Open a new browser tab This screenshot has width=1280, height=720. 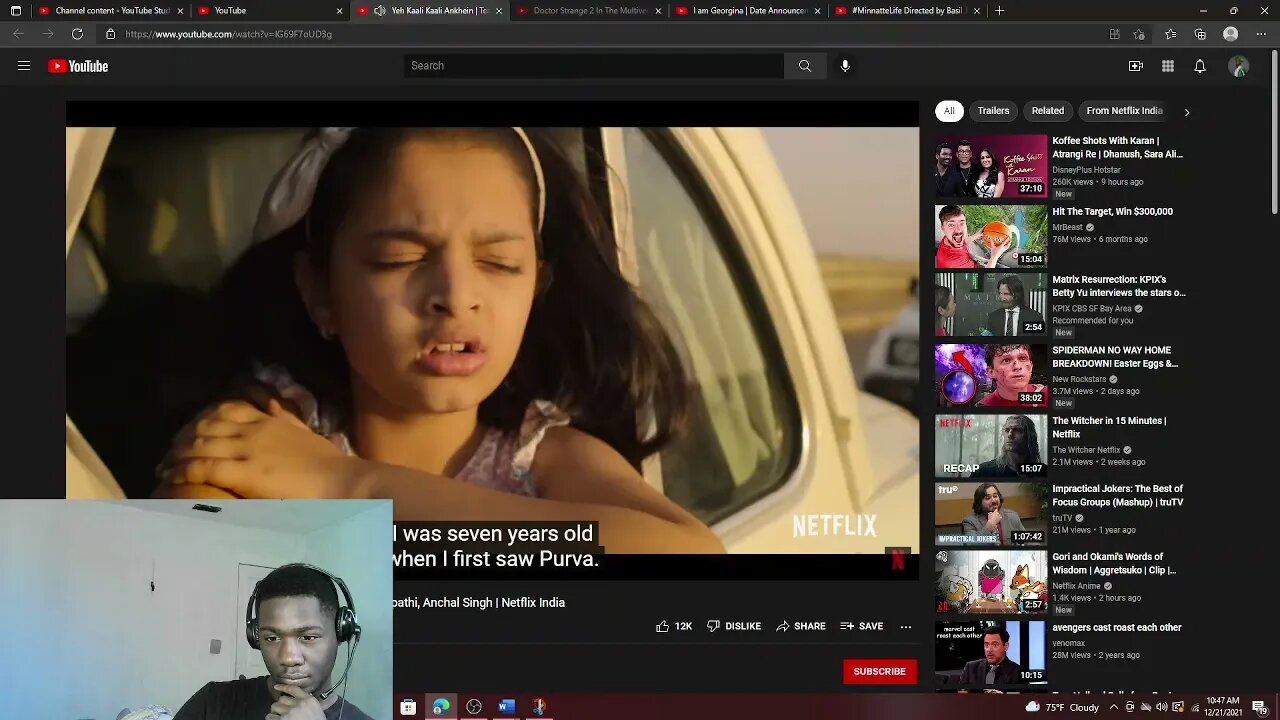[x=999, y=11]
